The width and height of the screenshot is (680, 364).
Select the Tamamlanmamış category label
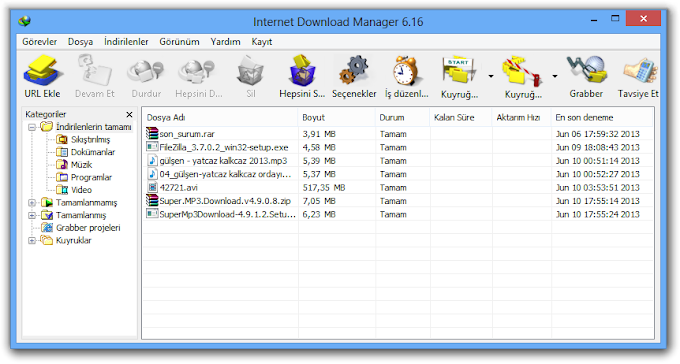click(x=86, y=203)
